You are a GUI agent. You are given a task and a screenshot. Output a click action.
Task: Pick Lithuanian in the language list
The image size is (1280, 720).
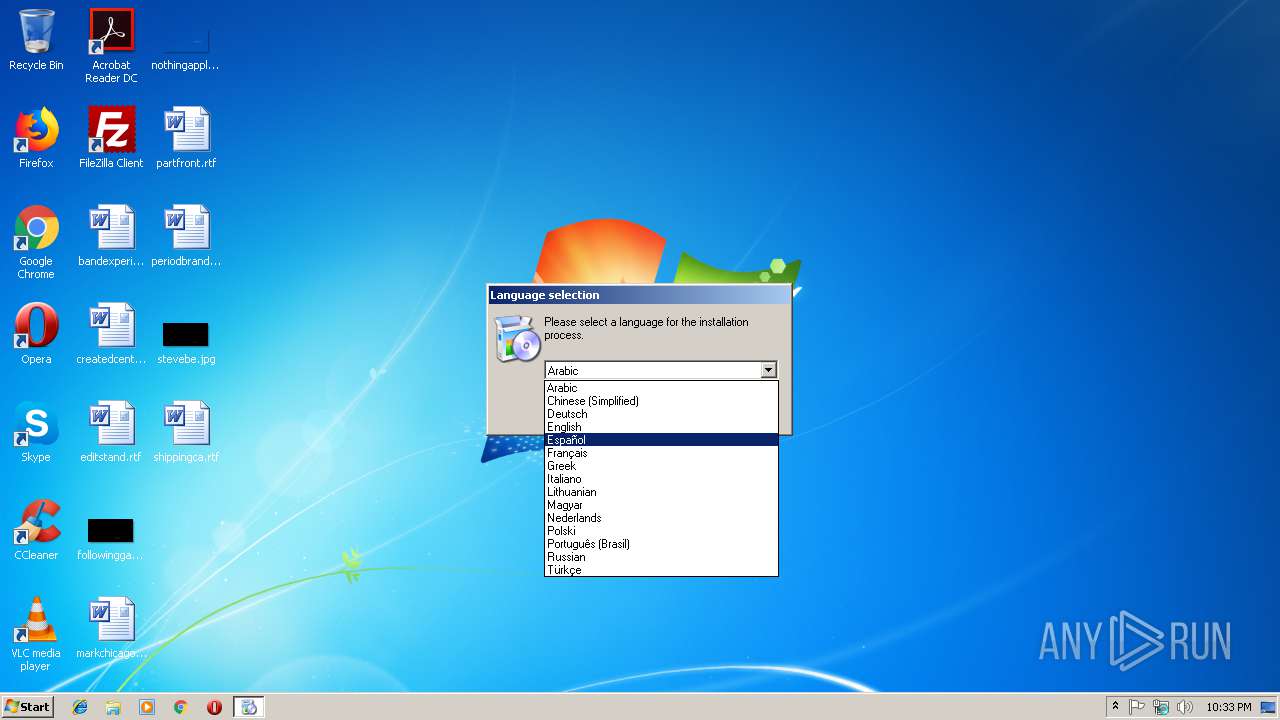[661, 492]
